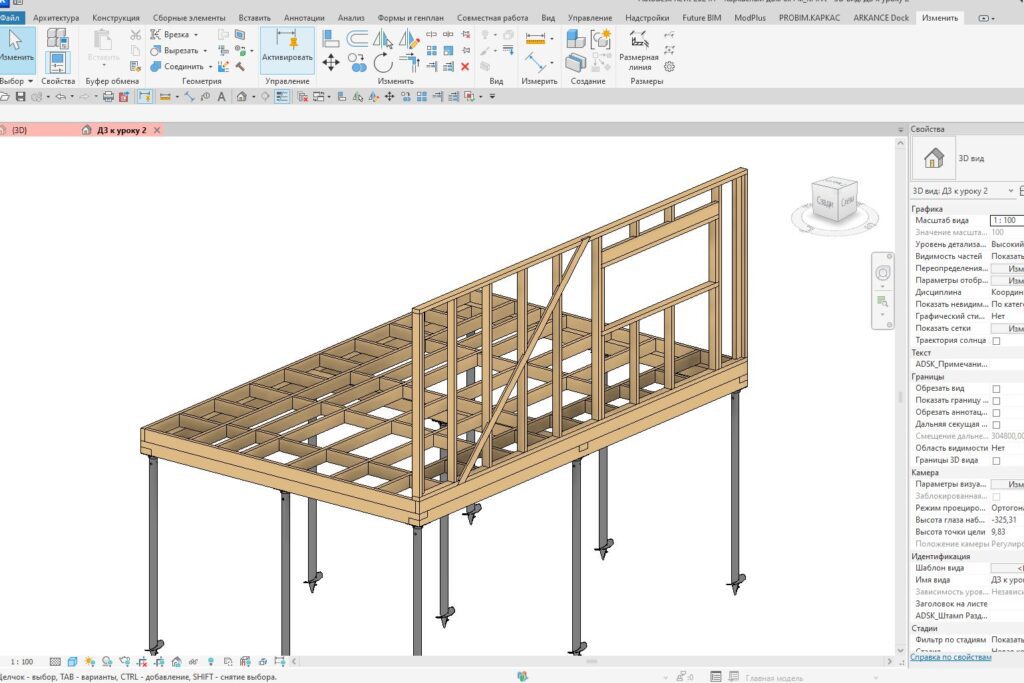The width and height of the screenshot is (1024, 683).
Task: Enable the Траектория солнца checkbox
Action: click(x=996, y=341)
